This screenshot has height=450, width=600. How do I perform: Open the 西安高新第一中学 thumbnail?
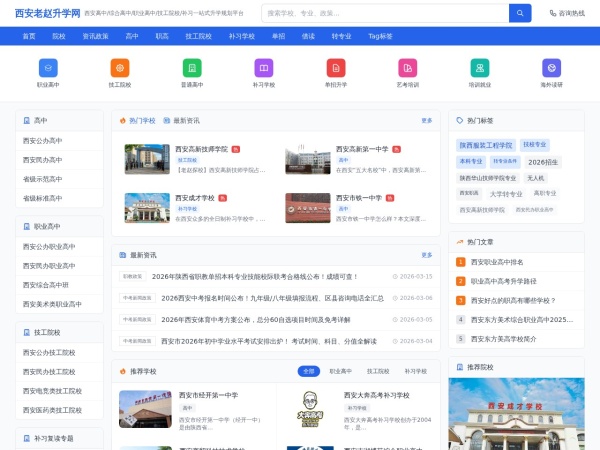click(308, 159)
